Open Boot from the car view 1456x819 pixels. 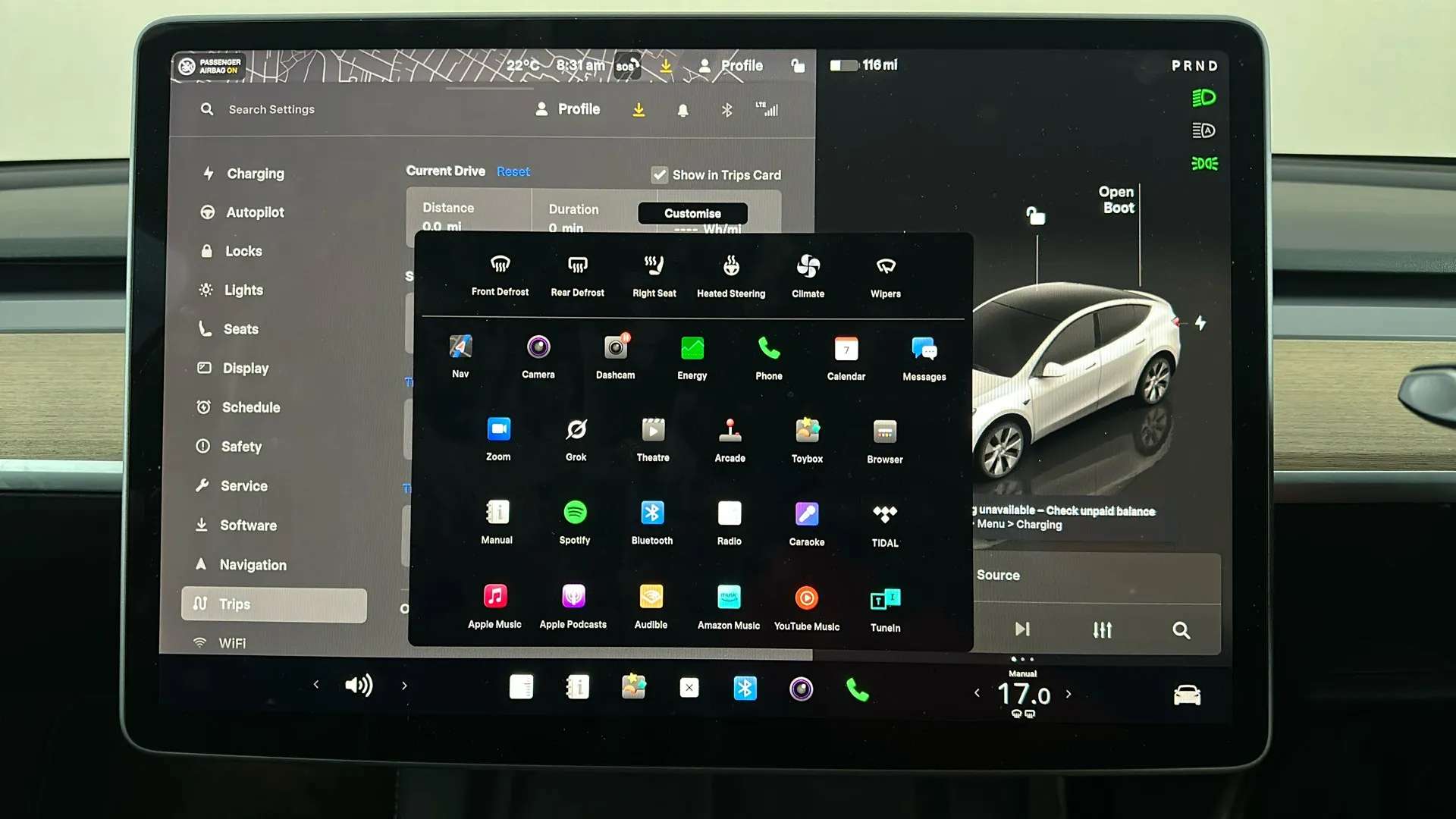(x=1117, y=200)
